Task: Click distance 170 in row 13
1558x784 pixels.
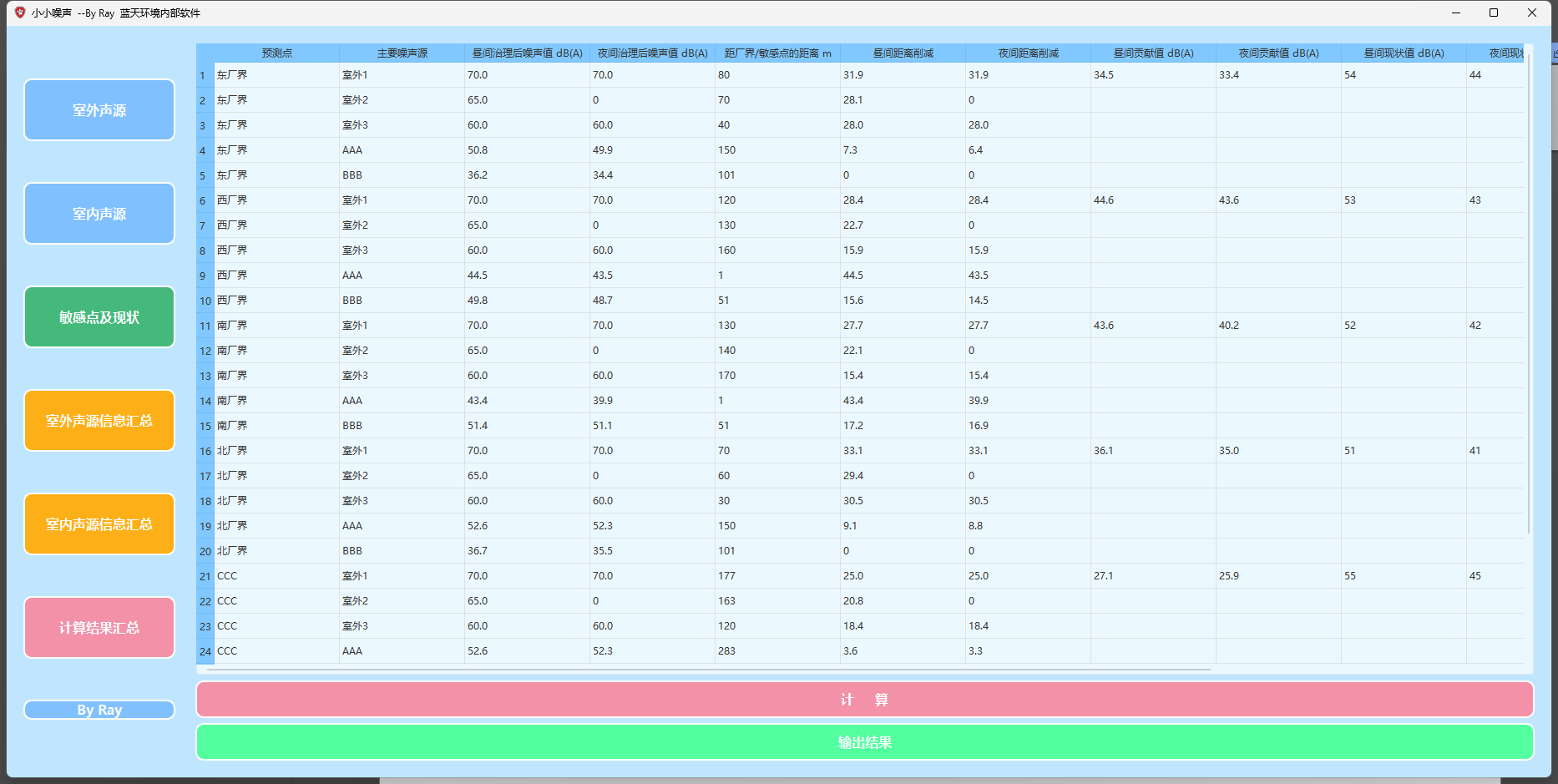Action: [x=777, y=376]
